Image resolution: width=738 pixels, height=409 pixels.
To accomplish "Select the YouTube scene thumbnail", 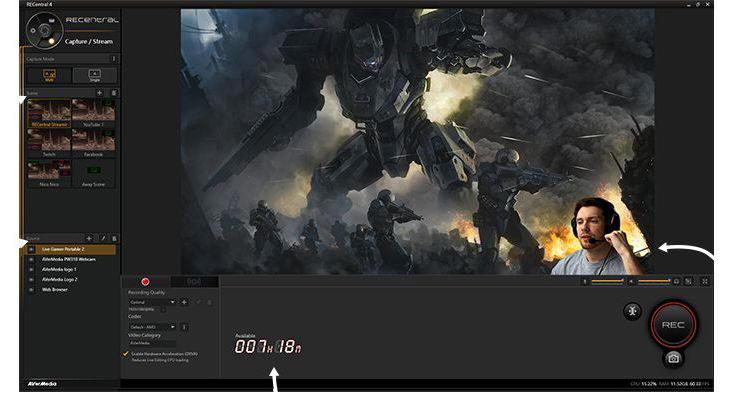I will click(x=93, y=113).
